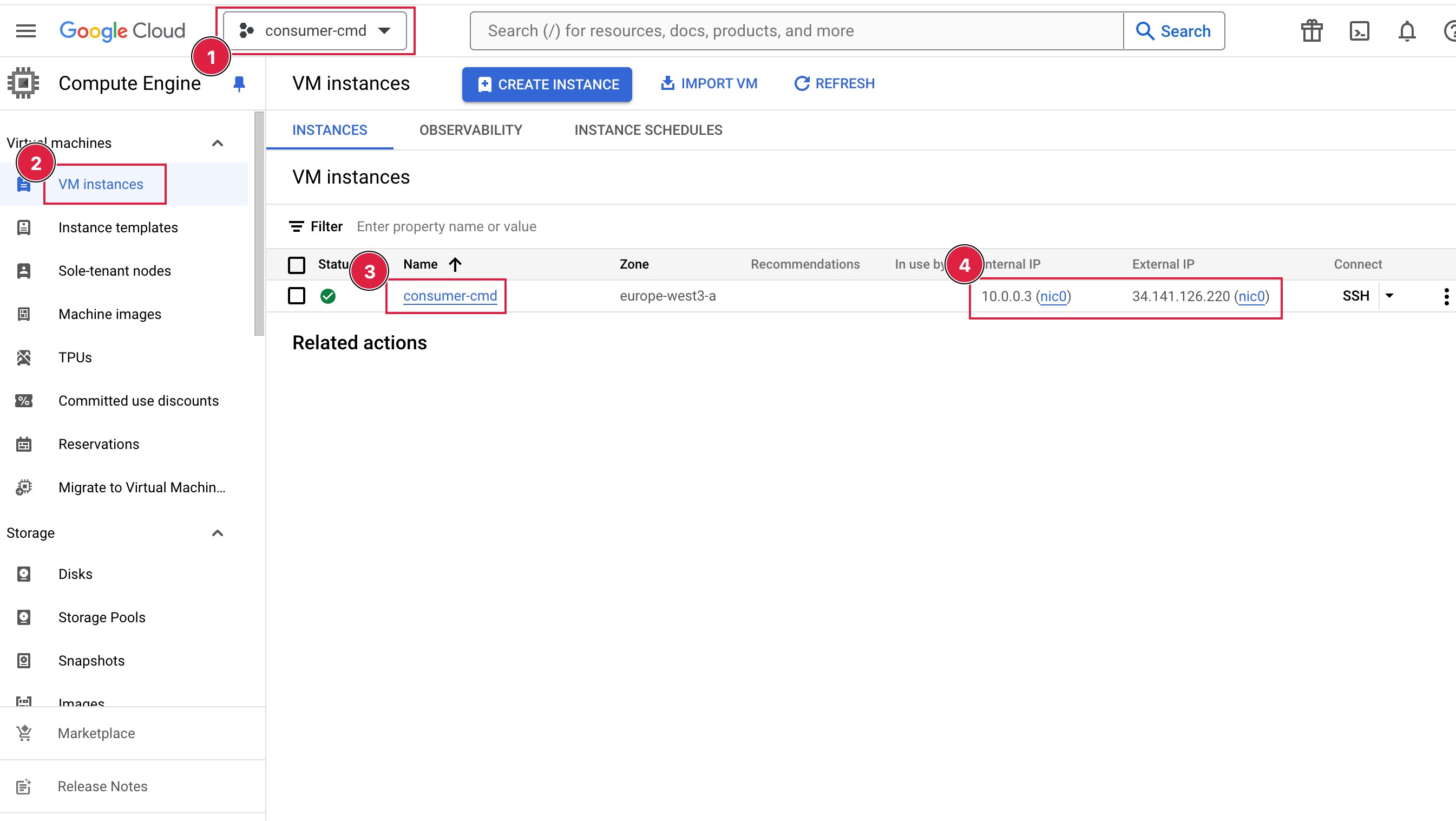Expand the SSH connect options arrow

click(x=1389, y=296)
